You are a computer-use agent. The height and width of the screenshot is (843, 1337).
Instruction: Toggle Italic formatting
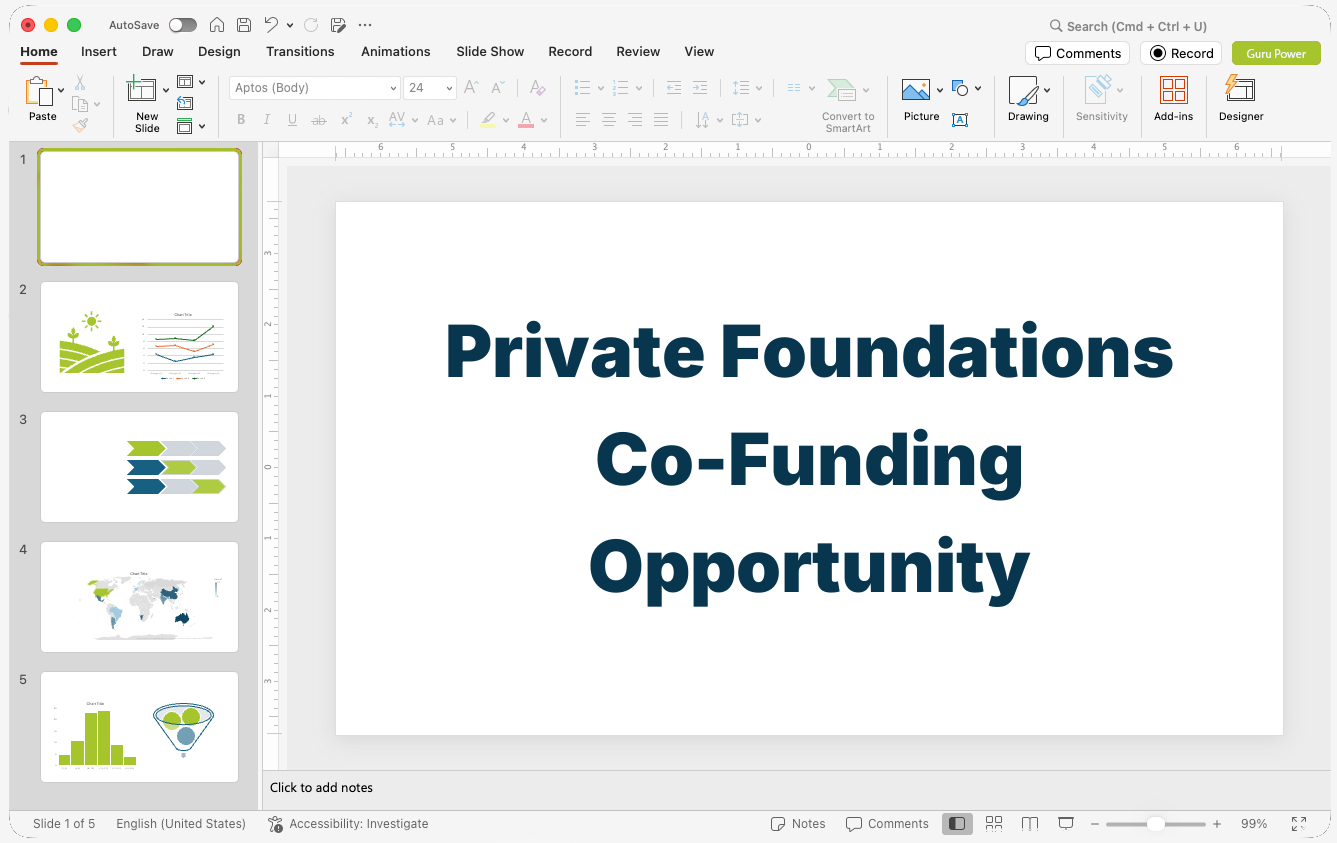coord(267,120)
